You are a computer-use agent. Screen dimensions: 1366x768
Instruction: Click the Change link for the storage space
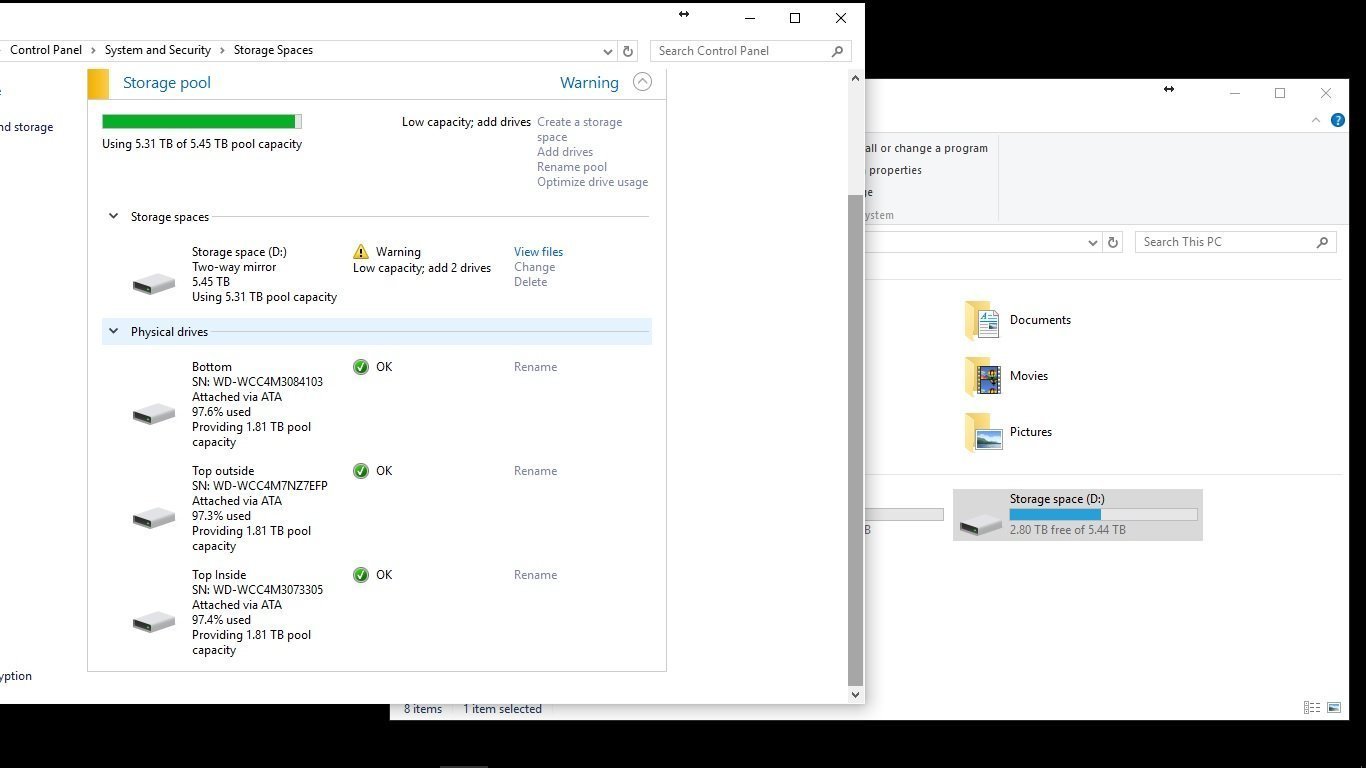(x=534, y=267)
